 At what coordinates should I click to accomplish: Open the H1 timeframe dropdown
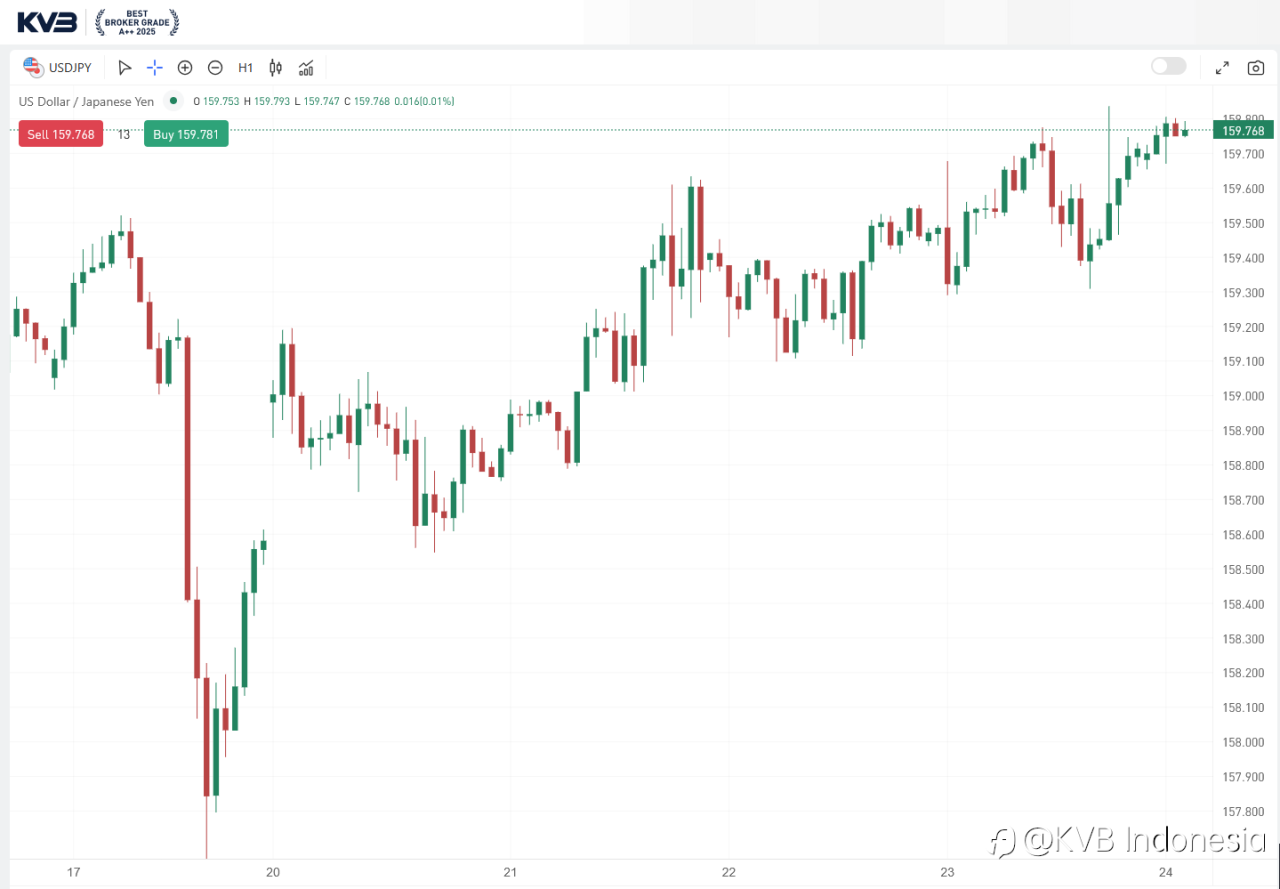pyautogui.click(x=245, y=68)
